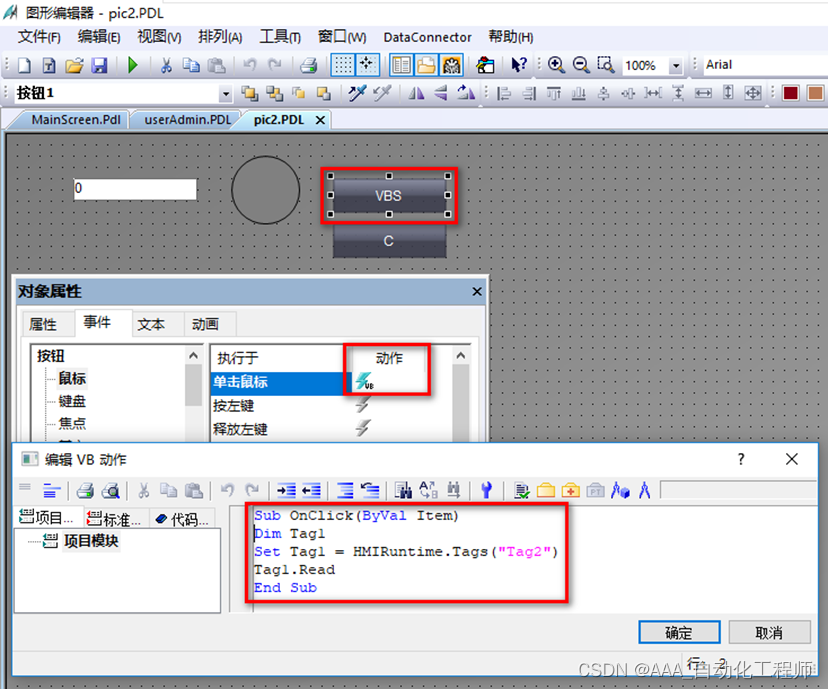Viewport: 828px width, 689px height.
Task: Open the DataConnector menu
Action: [427, 37]
